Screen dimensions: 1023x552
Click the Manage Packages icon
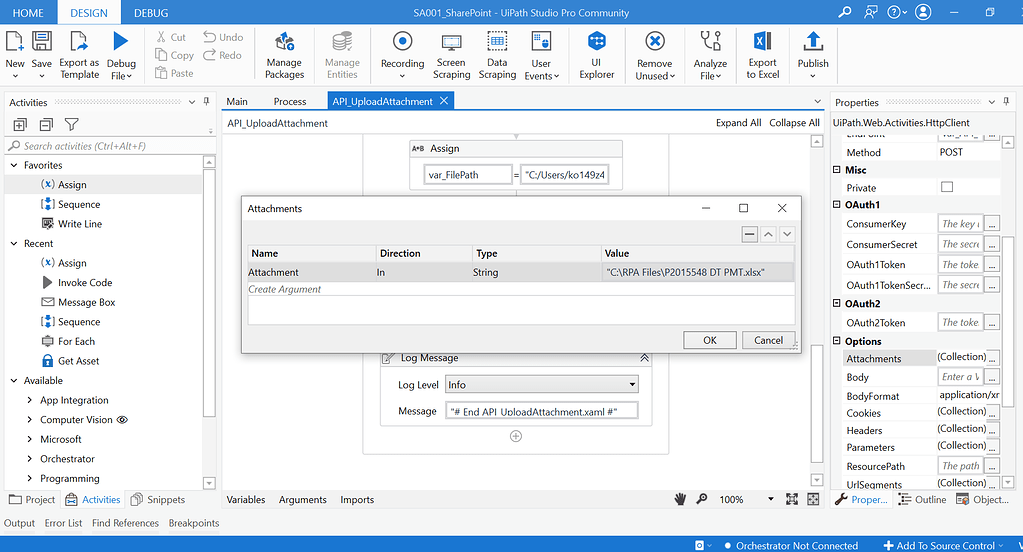tap(284, 42)
